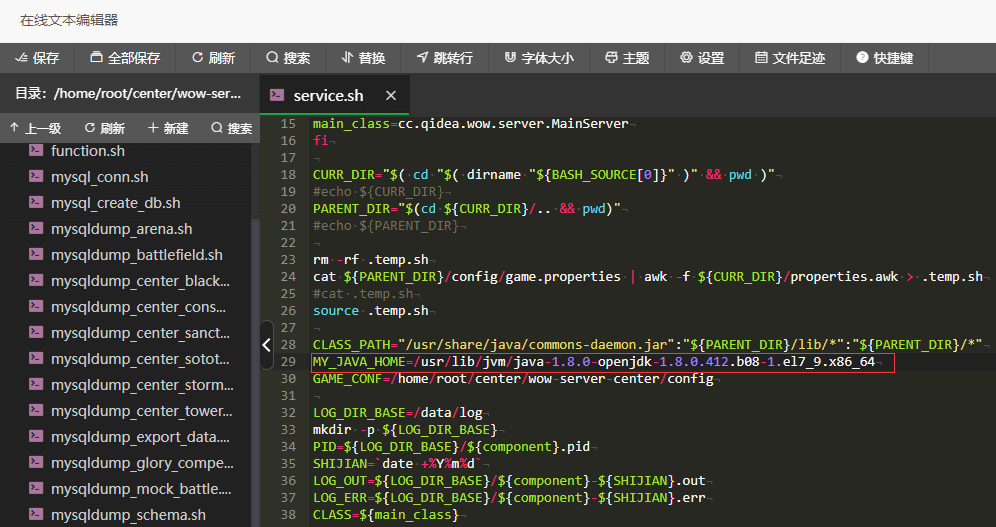Go up one level (上一级) in the directory
Viewport: 996px width, 527px height.
coord(35,128)
